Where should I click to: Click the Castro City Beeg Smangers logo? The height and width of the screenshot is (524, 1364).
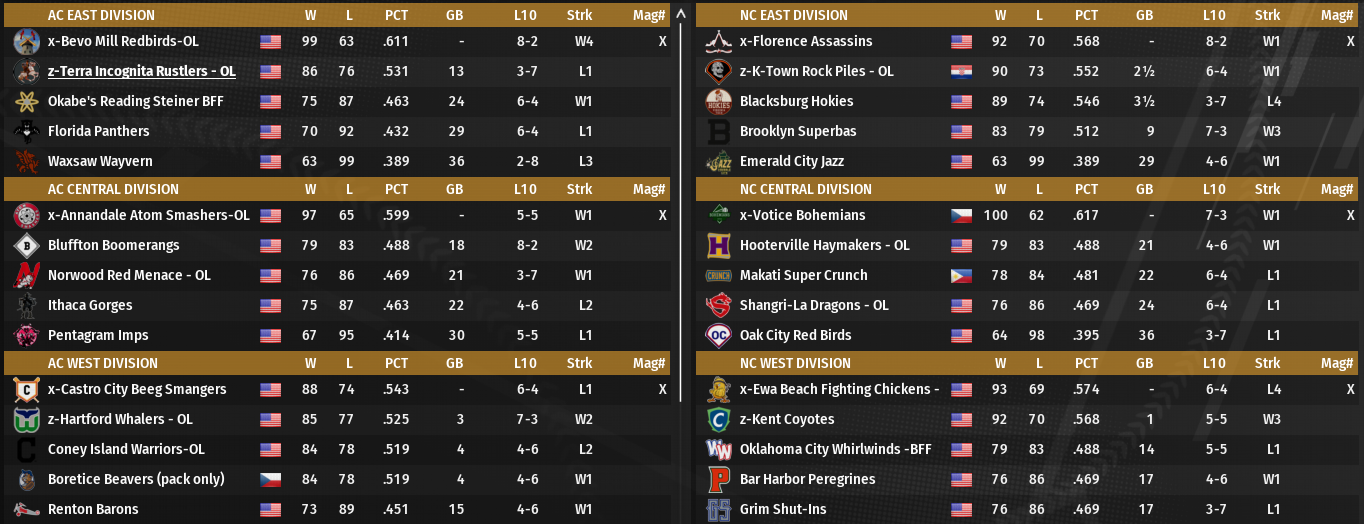point(27,390)
